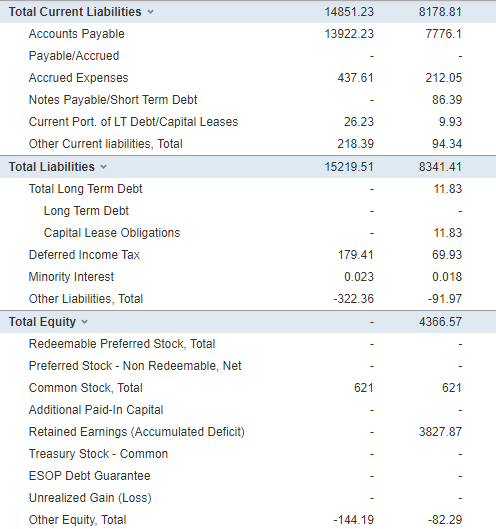Click the ESOP Debt Guarantee label
Image resolution: width=496 pixels, height=529 pixels.
(89, 476)
